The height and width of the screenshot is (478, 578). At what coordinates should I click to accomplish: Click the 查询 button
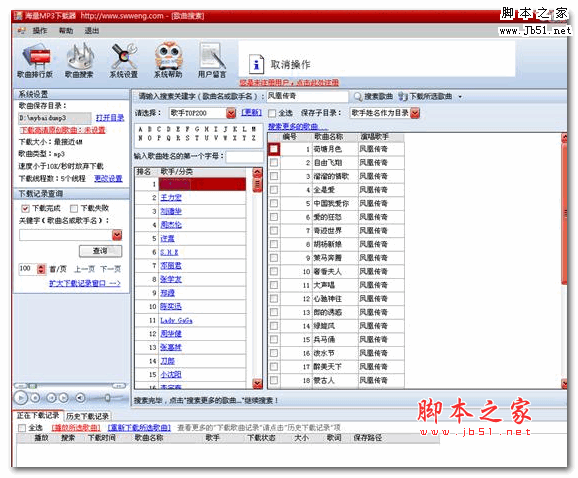(x=100, y=251)
